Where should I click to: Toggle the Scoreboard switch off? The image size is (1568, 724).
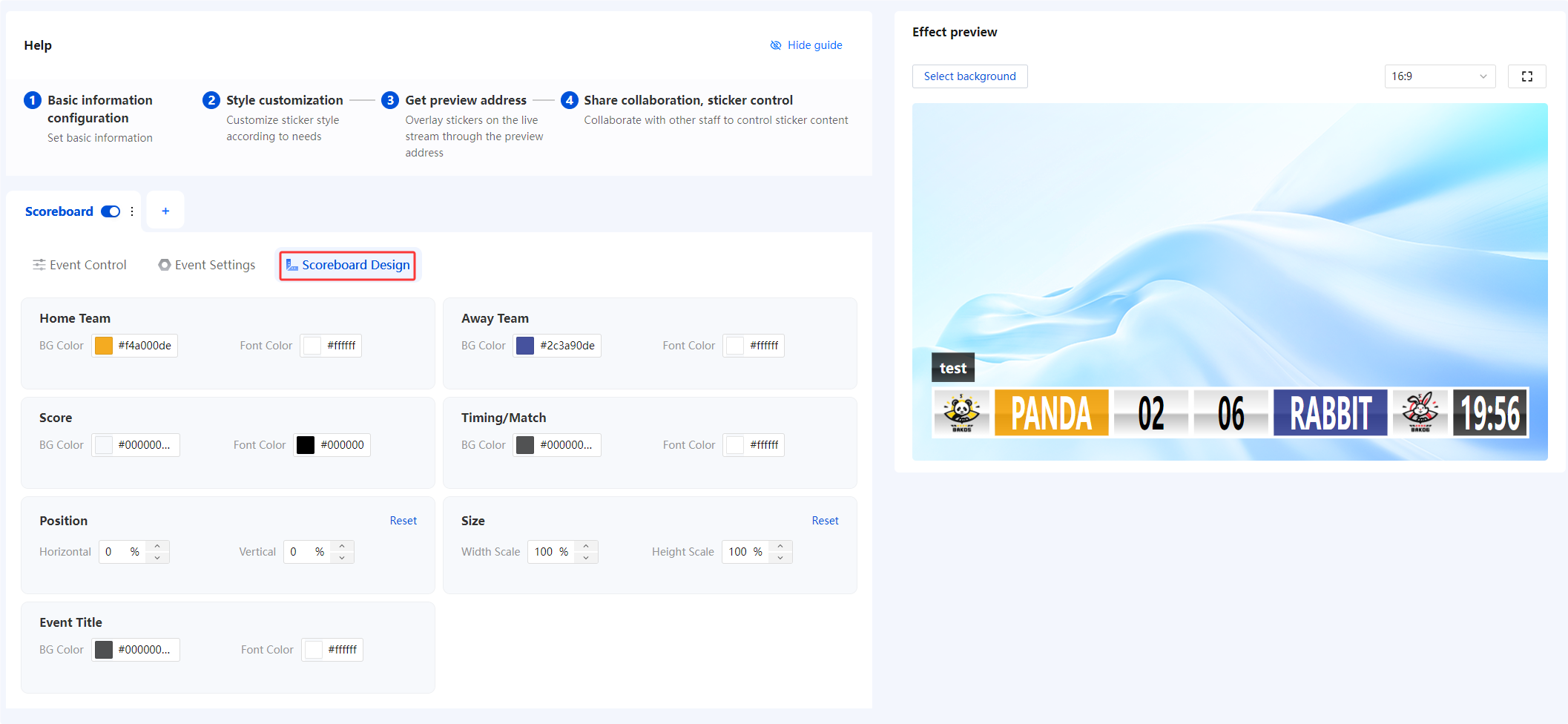click(111, 211)
